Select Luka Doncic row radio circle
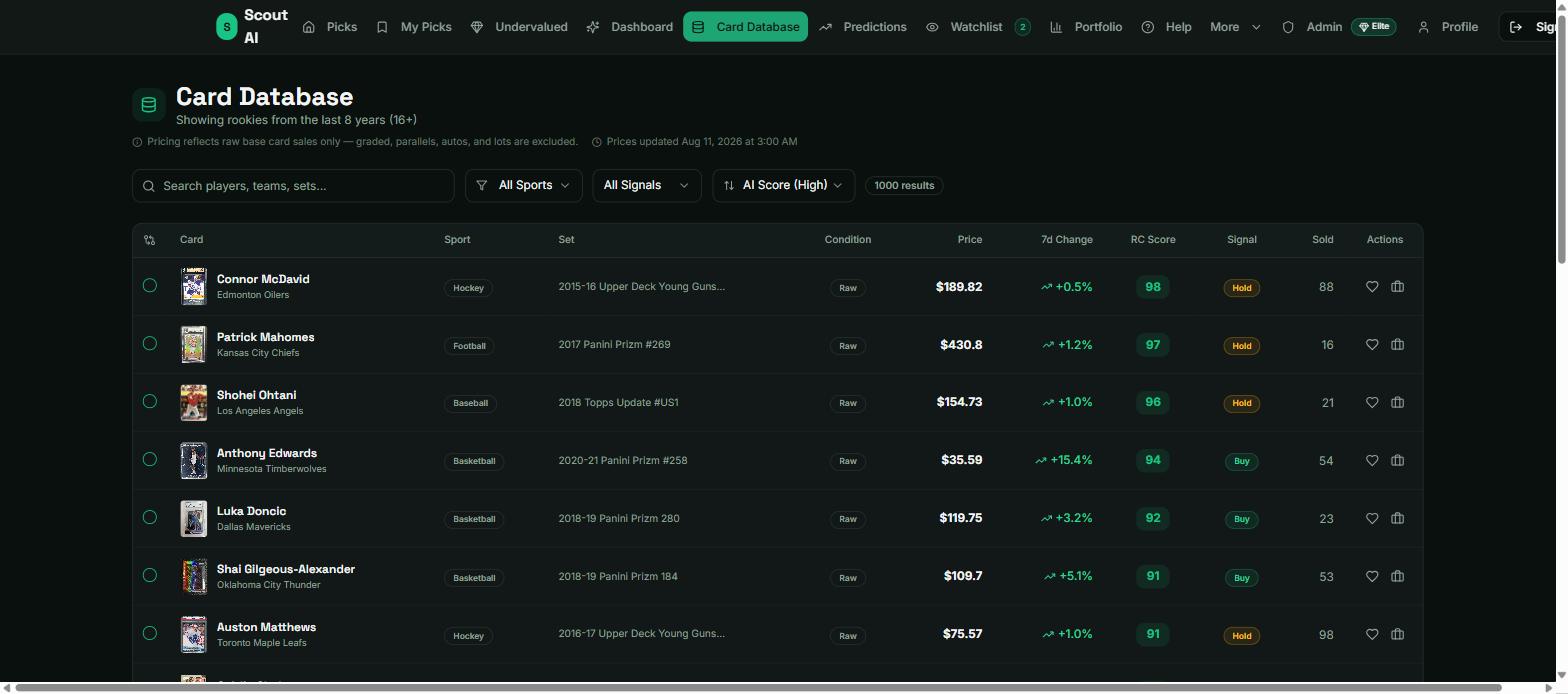This screenshot has width=1568, height=694. (x=150, y=518)
